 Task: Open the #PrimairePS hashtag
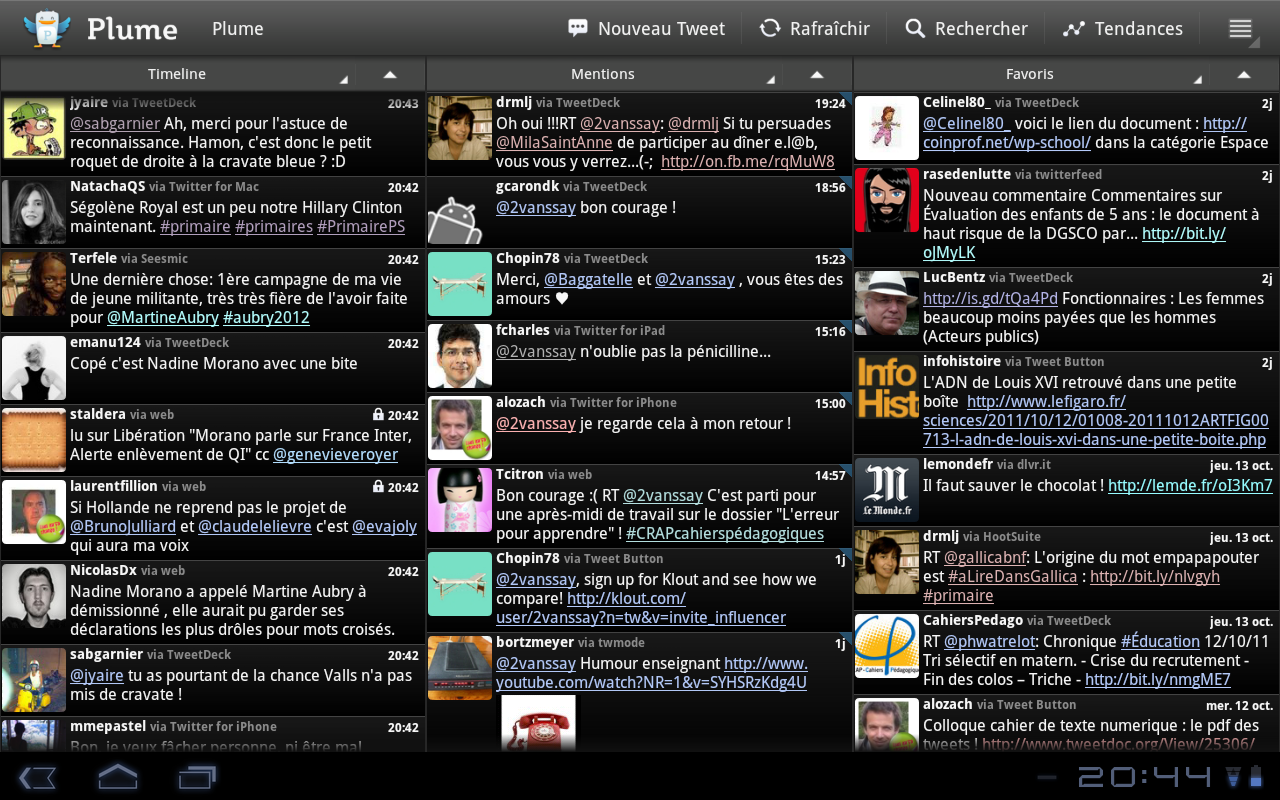click(x=361, y=227)
